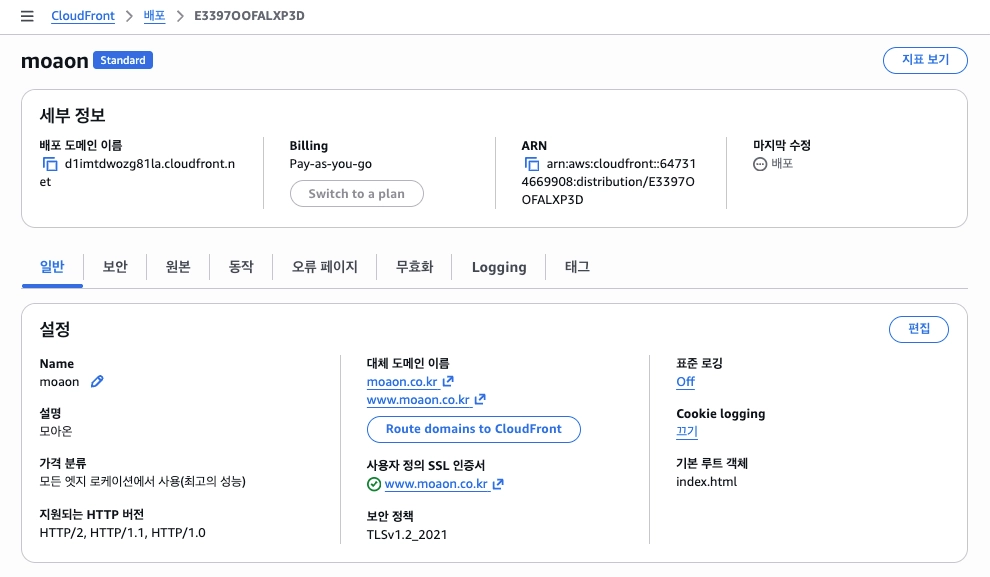Open the 동작 tab
Viewport: 990px width, 577px height.
click(241, 267)
